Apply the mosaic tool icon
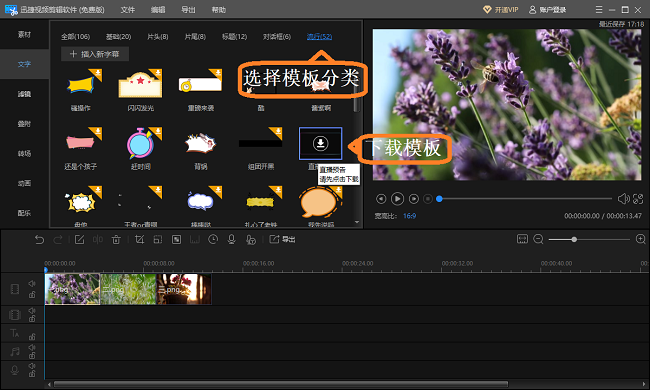Screen dimensions: 650x390 coord(177,240)
